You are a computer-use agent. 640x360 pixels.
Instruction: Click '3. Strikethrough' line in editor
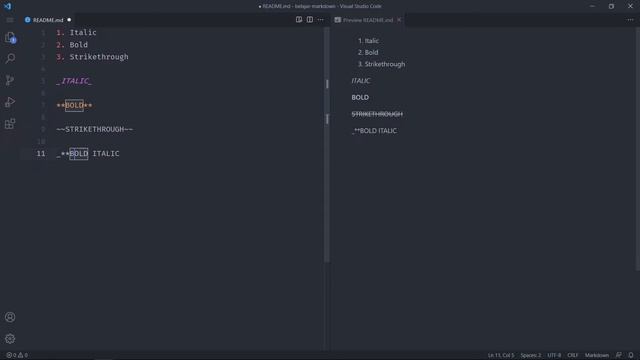point(92,57)
